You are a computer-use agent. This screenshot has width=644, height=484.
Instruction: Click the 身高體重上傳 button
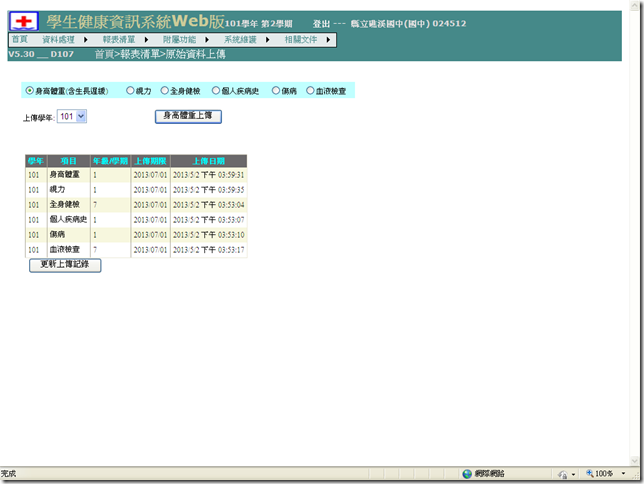188,116
